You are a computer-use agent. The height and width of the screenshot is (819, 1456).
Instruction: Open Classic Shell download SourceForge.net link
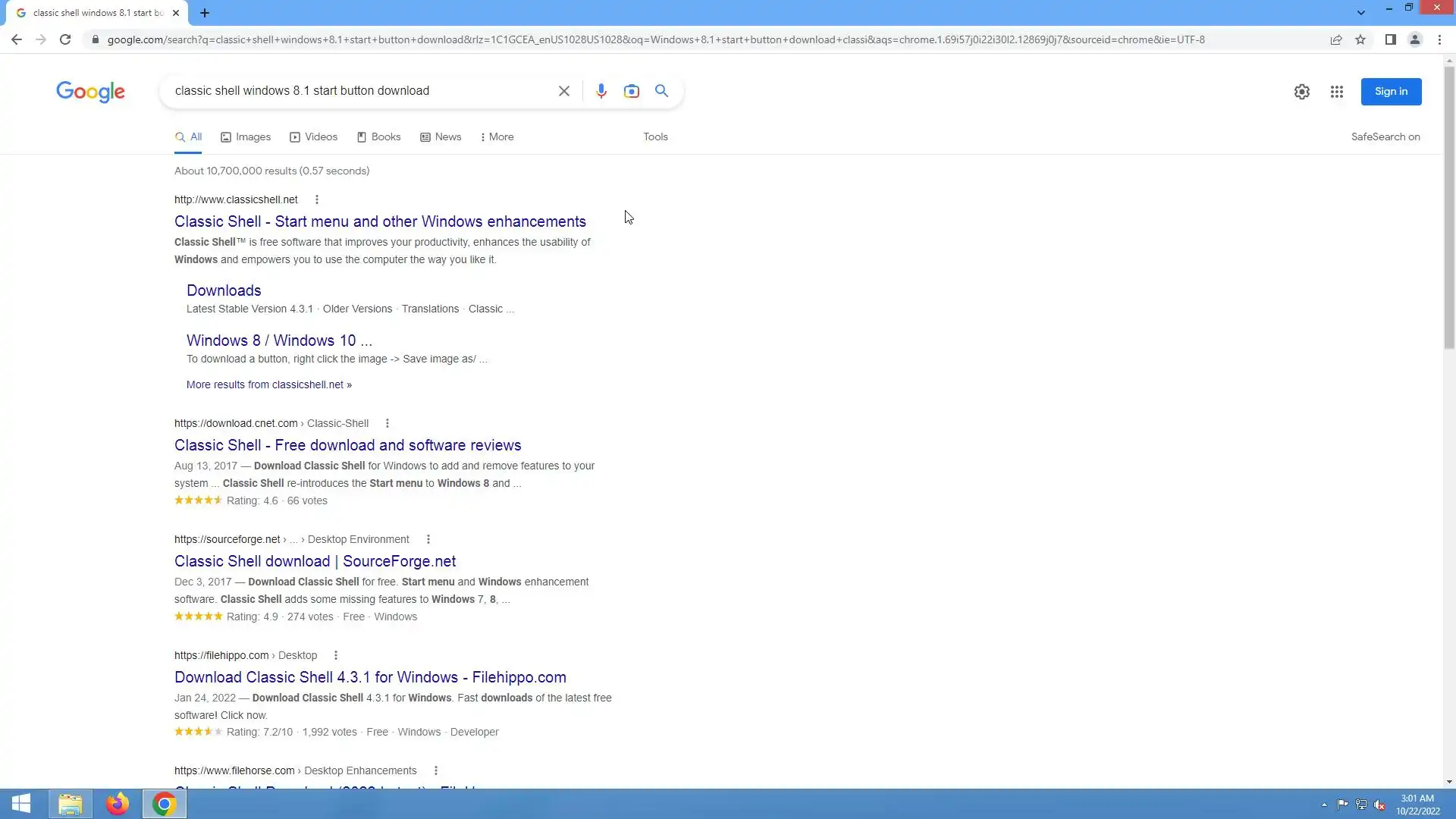pos(315,561)
